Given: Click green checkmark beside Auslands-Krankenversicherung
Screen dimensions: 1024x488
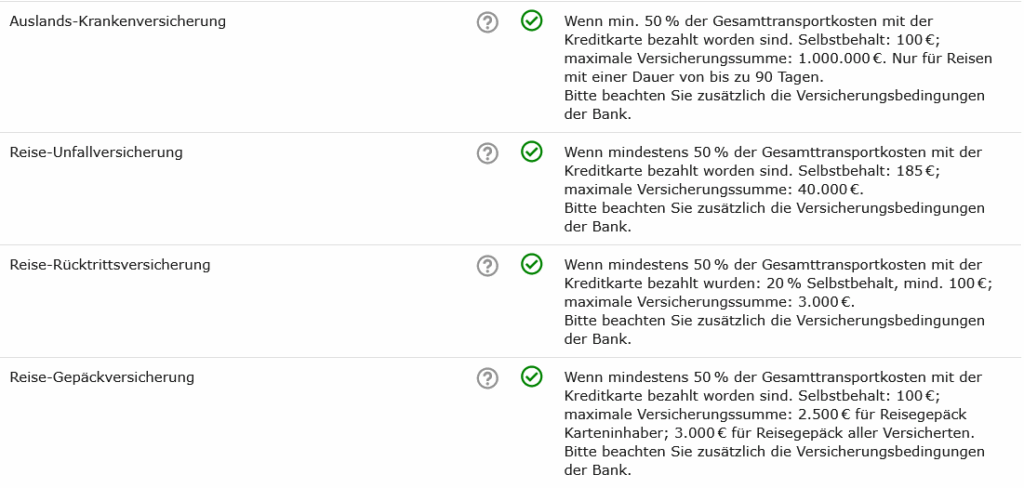Looking at the screenshot, I should pos(532,21).
